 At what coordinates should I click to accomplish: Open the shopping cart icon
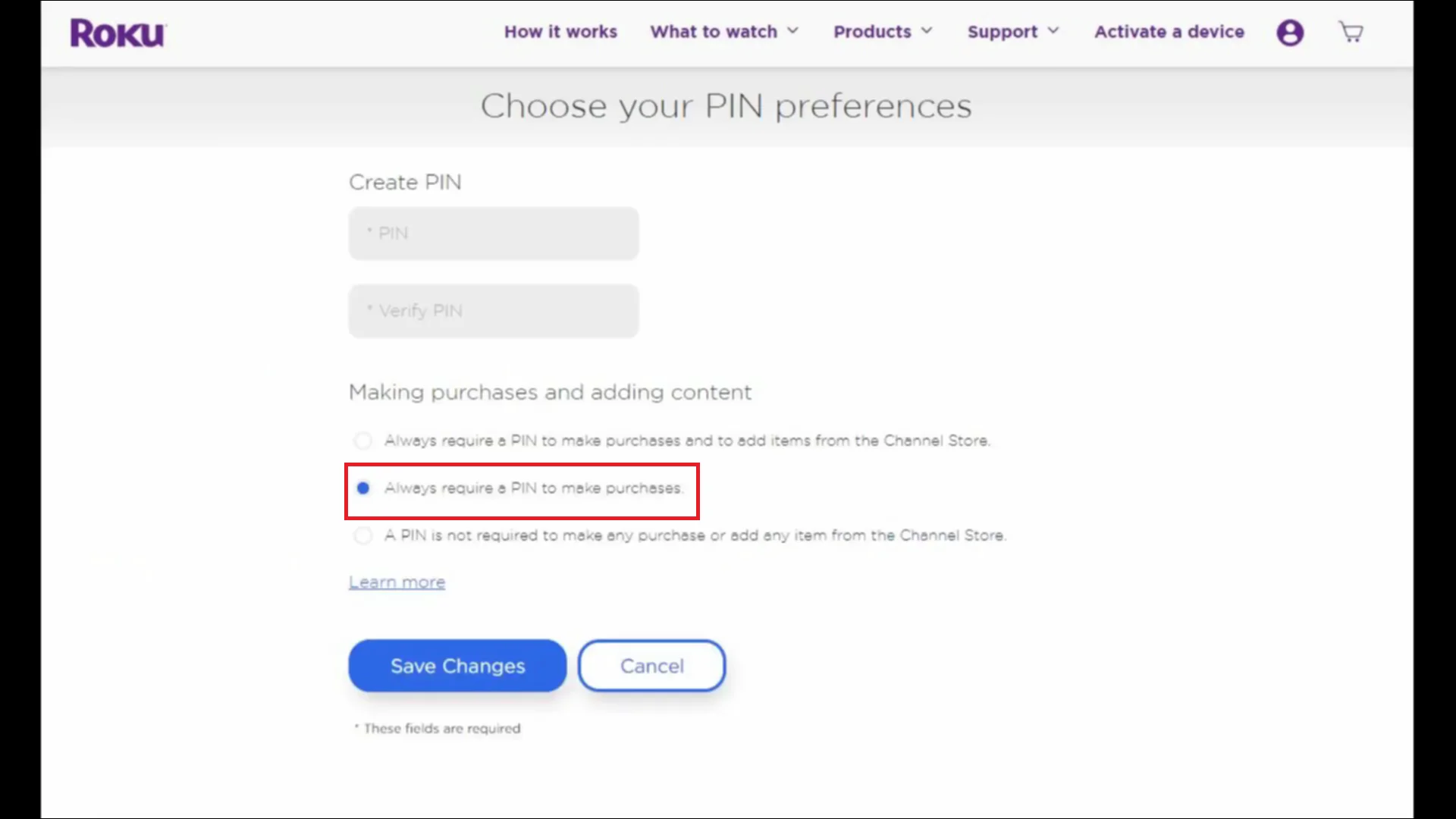tap(1351, 33)
